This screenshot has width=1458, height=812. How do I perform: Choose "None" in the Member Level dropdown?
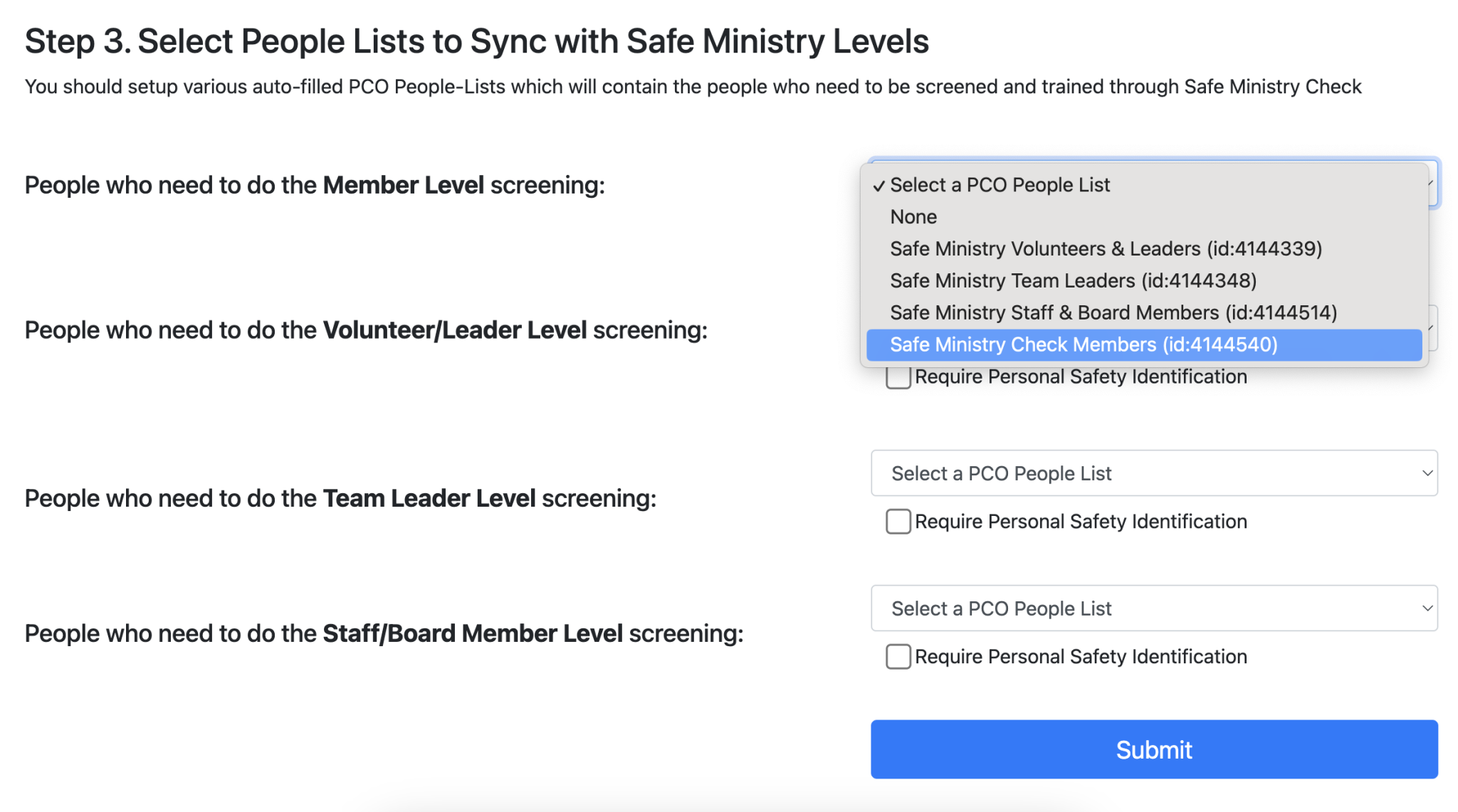pos(913,216)
